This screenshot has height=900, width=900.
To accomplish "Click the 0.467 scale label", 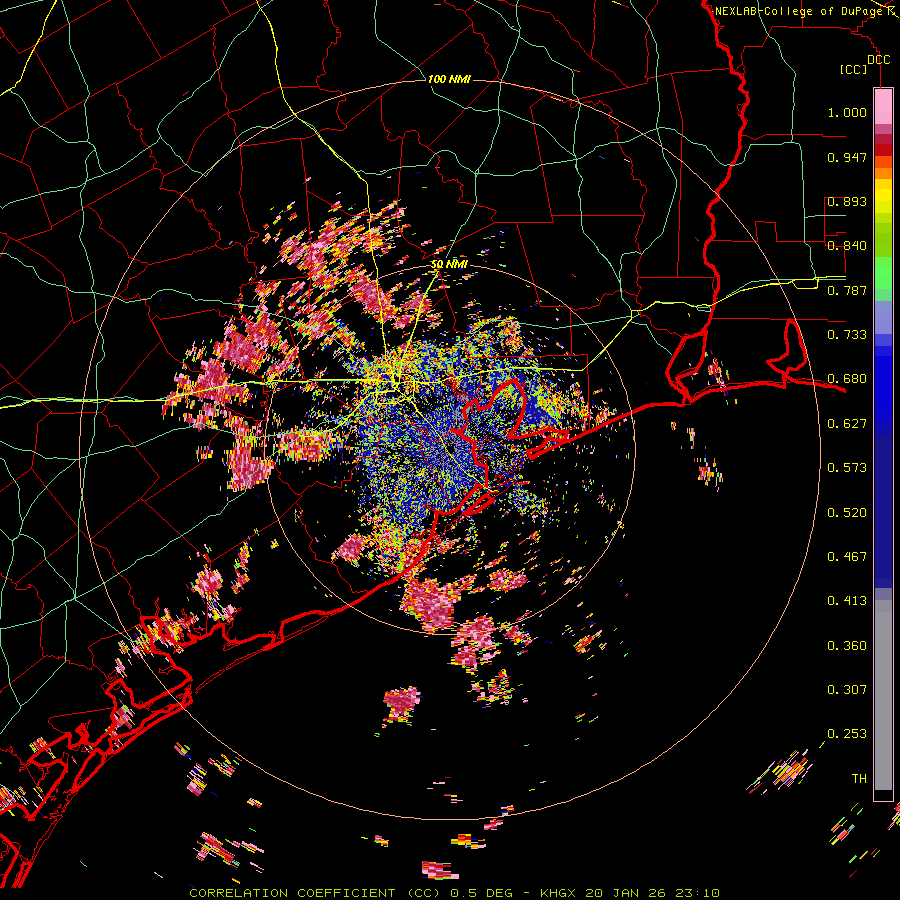I will click(847, 557).
